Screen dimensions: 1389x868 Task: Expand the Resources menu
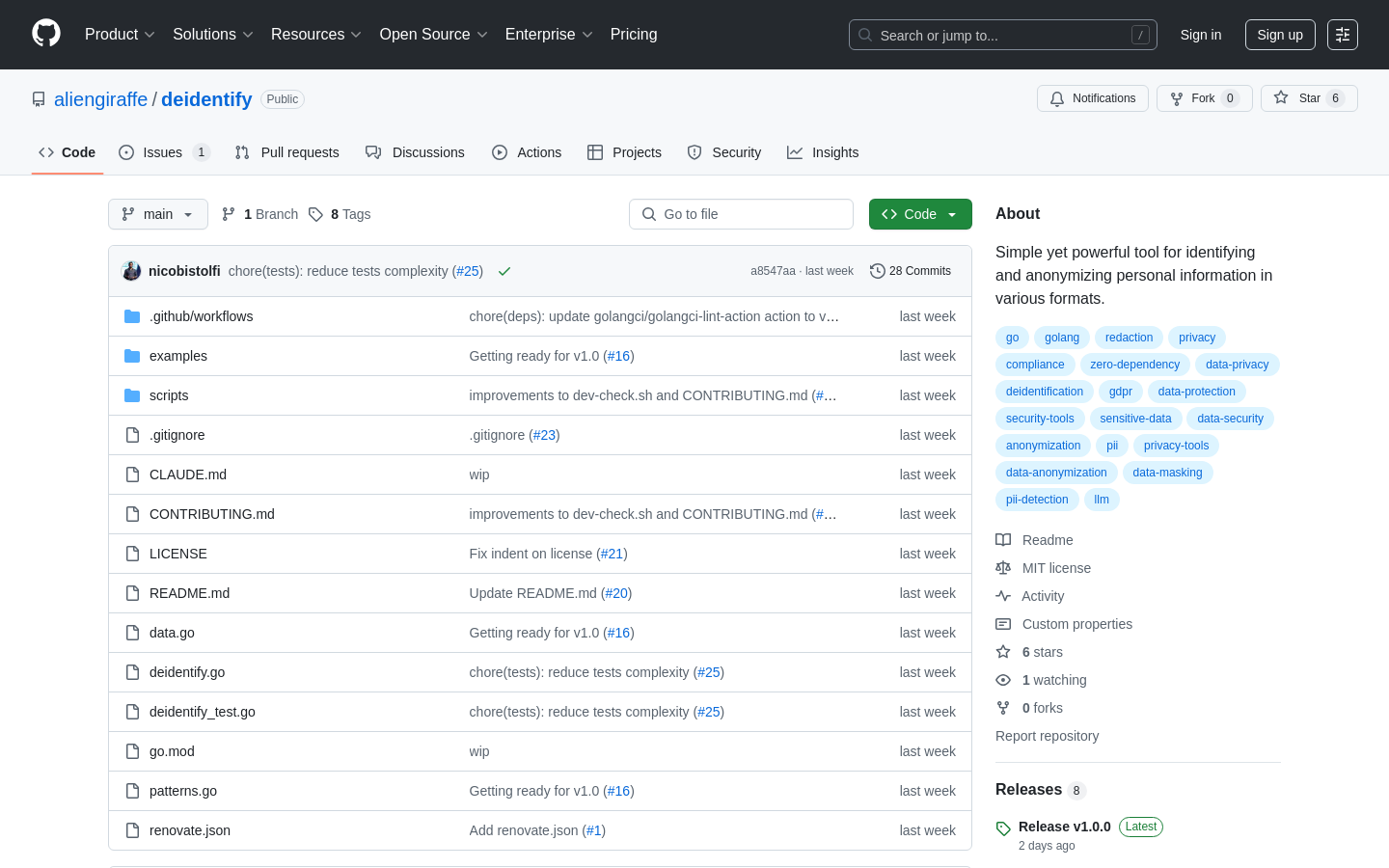316,35
